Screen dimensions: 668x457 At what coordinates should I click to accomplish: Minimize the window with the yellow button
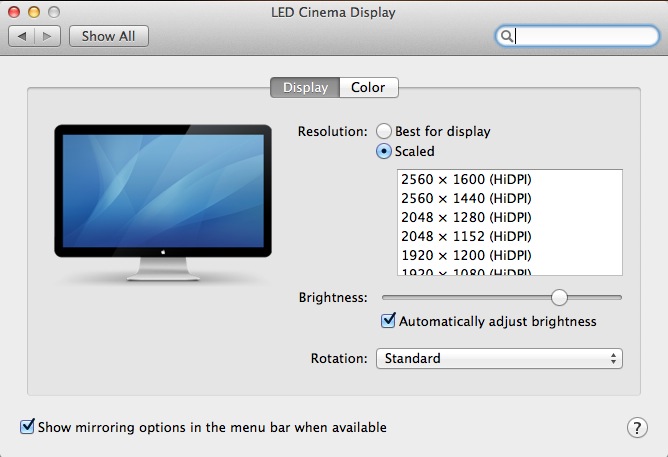pyautogui.click(x=34, y=12)
